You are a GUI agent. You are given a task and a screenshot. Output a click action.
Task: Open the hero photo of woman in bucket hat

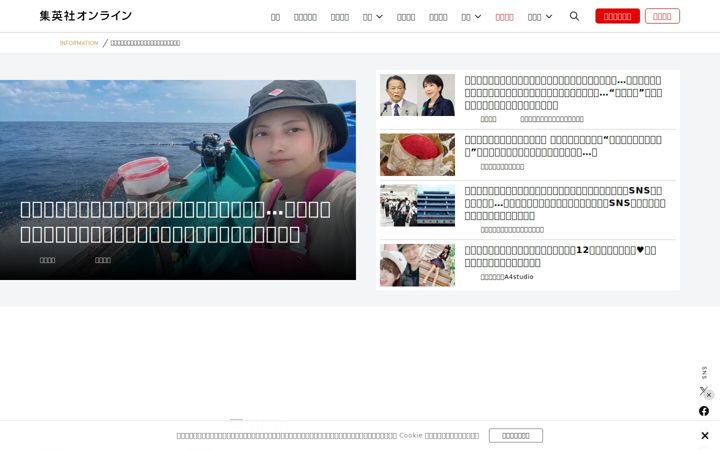point(178,180)
